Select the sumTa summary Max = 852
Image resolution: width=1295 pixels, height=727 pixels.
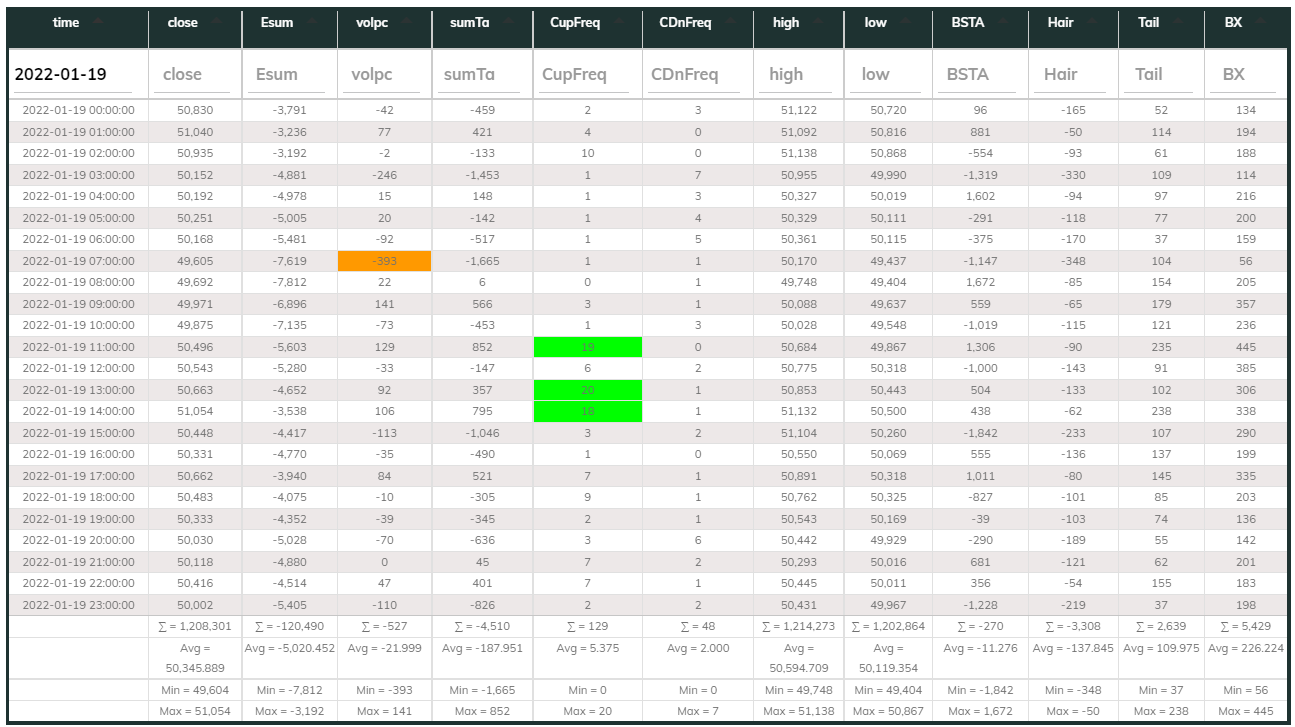click(x=482, y=711)
